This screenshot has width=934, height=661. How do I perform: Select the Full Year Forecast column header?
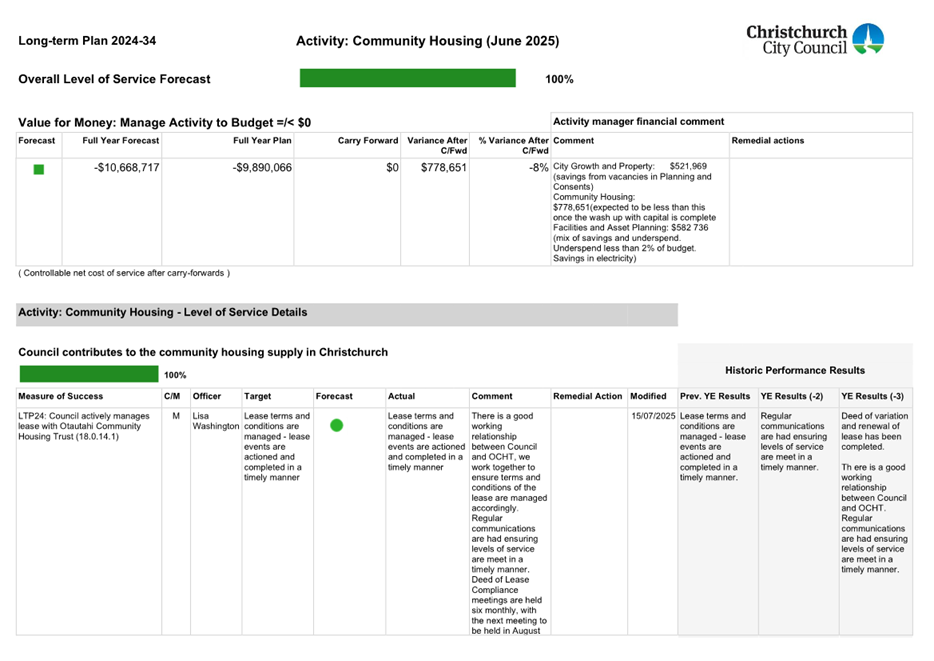pos(121,141)
